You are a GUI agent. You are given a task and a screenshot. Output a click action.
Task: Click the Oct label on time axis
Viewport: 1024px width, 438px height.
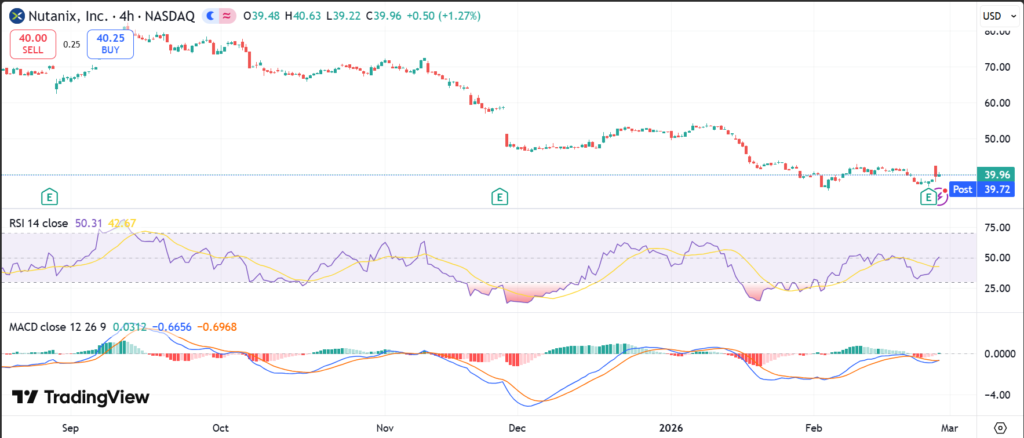coord(221,426)
